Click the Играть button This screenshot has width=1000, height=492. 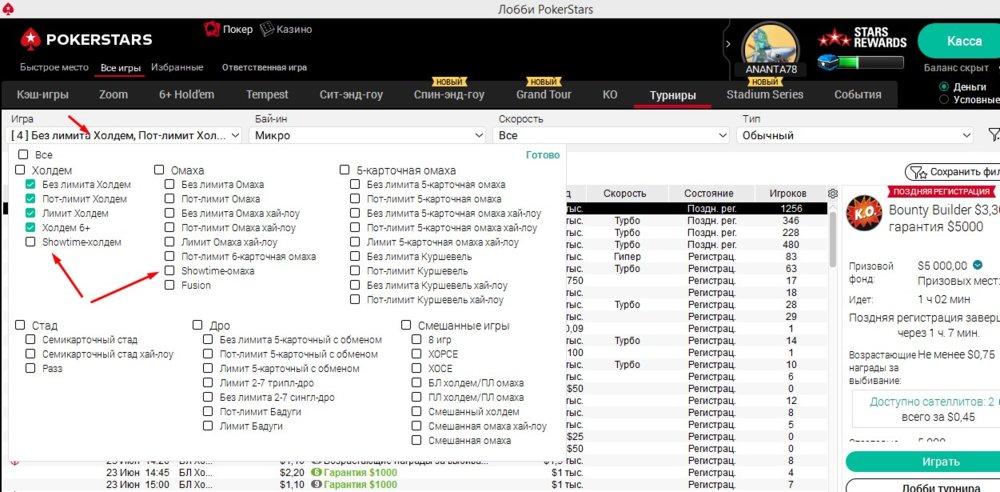922,461
